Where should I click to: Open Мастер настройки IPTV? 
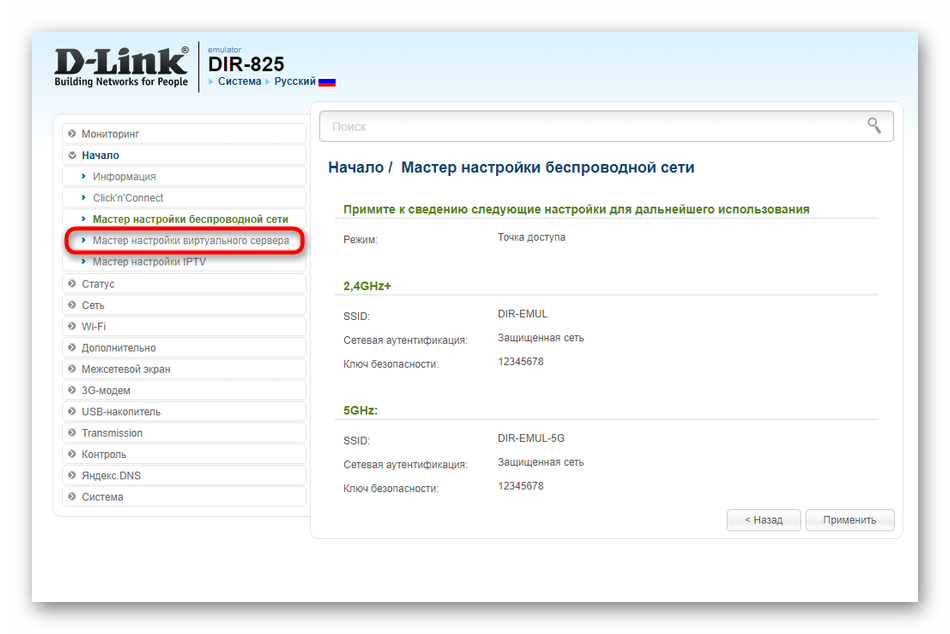(x=149, y=262)
